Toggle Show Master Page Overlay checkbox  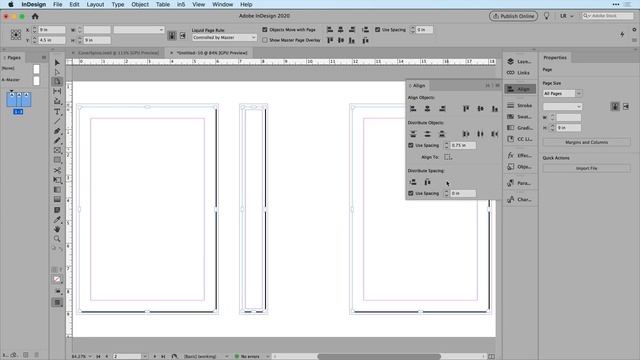click(265, 40)
